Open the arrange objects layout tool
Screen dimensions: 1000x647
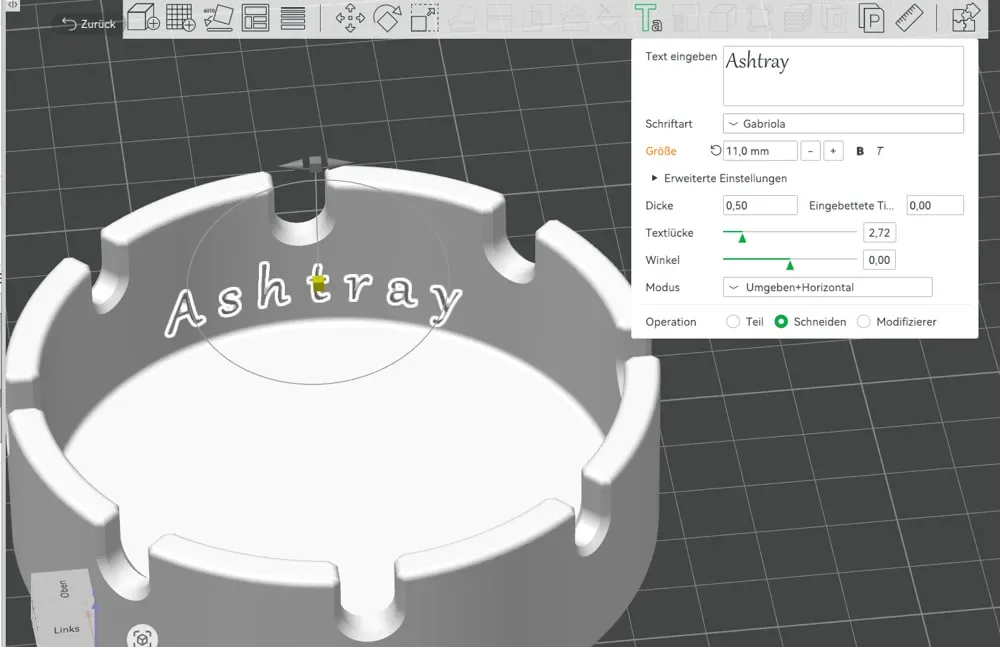tap(255, 17)
